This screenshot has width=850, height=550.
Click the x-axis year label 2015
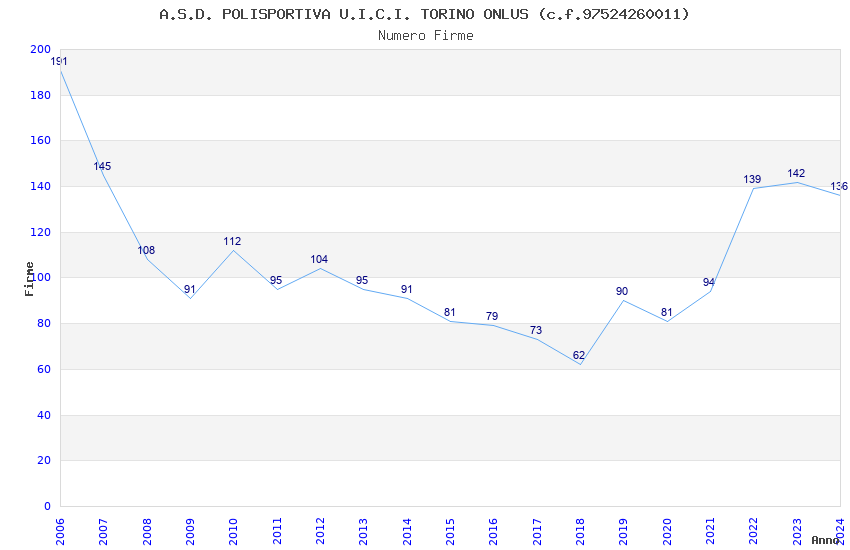click(x=450, y=532)
